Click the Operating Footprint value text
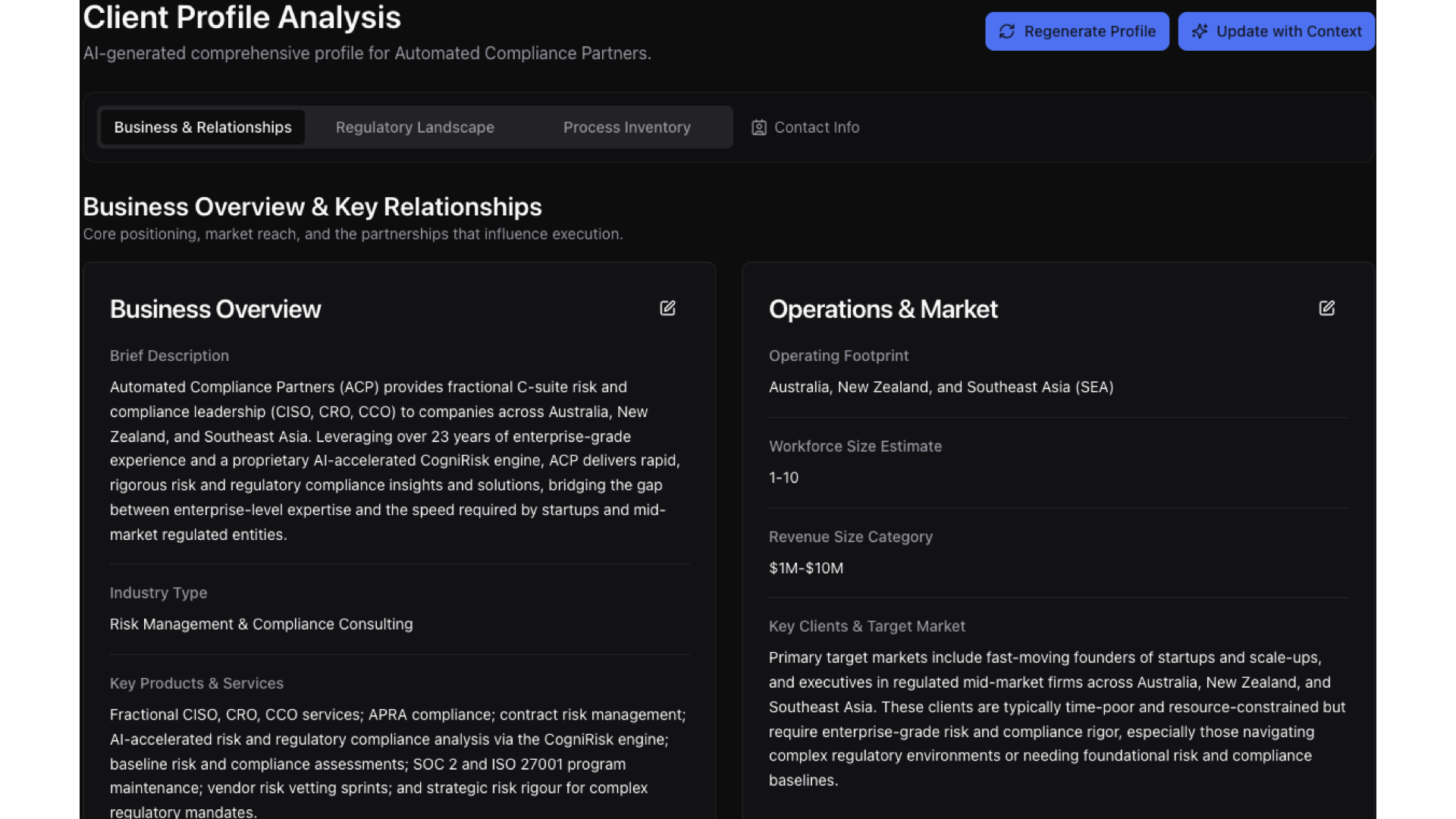Viewport: 1456px width, 819px height. click(940, 387)
